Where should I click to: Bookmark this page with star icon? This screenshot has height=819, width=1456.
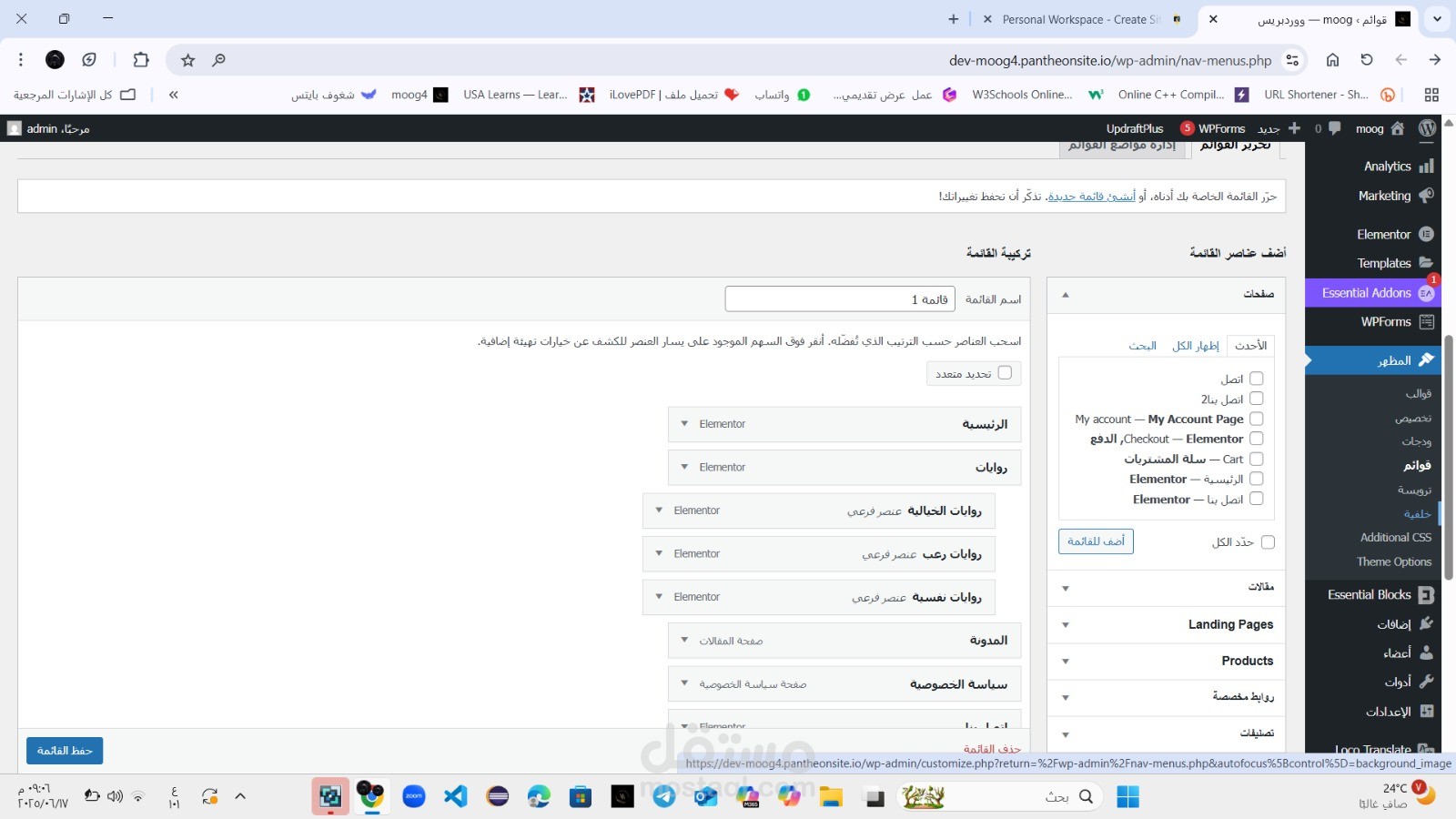[x=188, y=60]
